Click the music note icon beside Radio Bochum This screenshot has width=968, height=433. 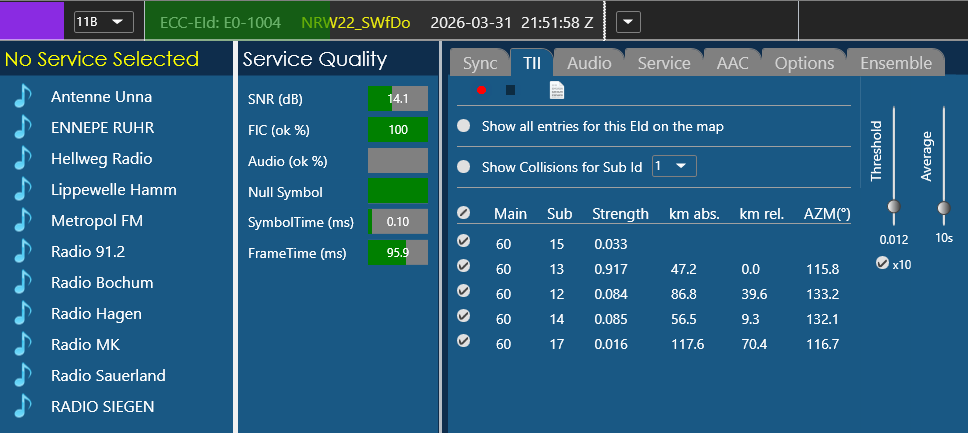[x=23, y=283]
